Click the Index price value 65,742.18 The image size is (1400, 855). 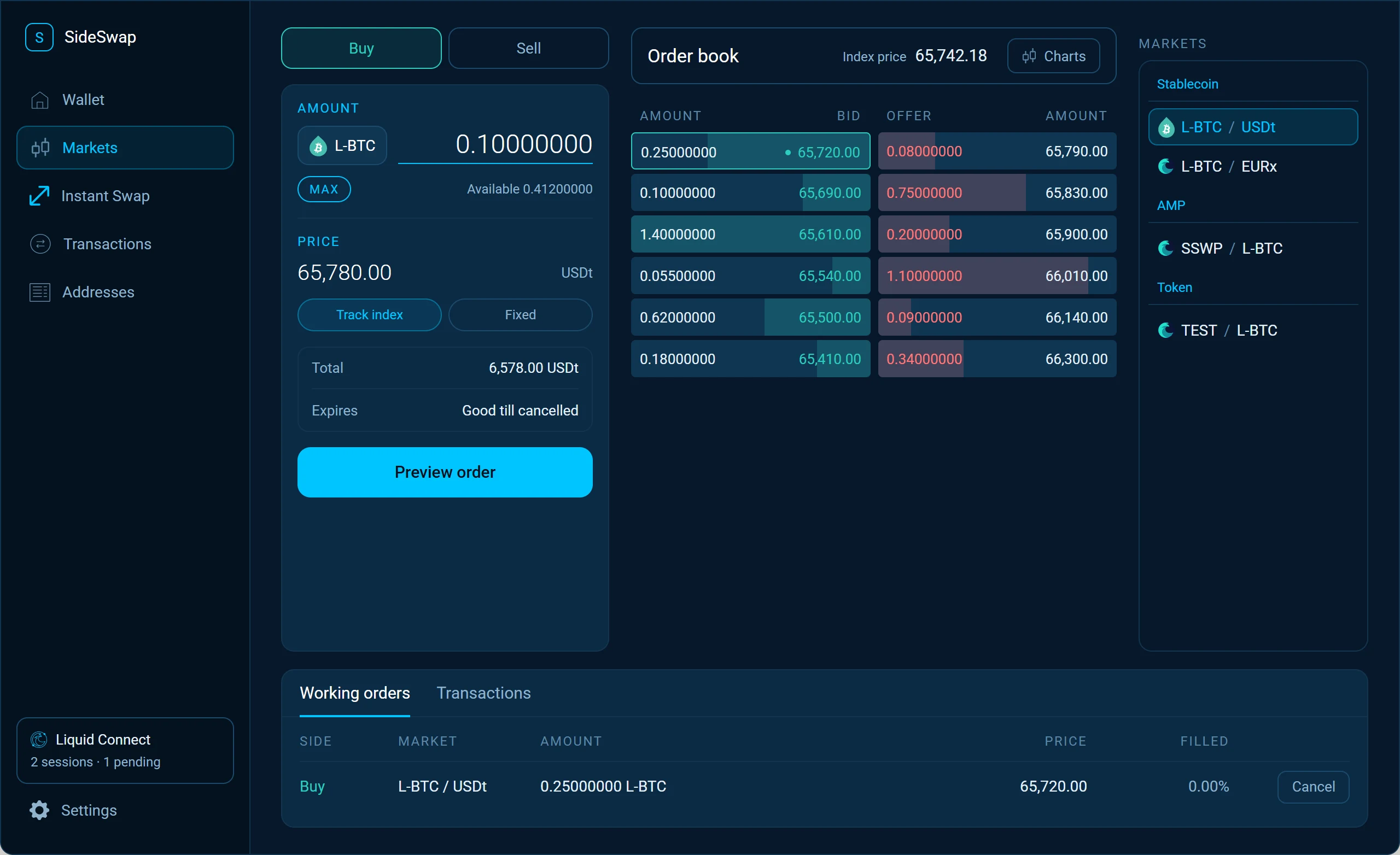pyautogui.click(x=950, y=56)
